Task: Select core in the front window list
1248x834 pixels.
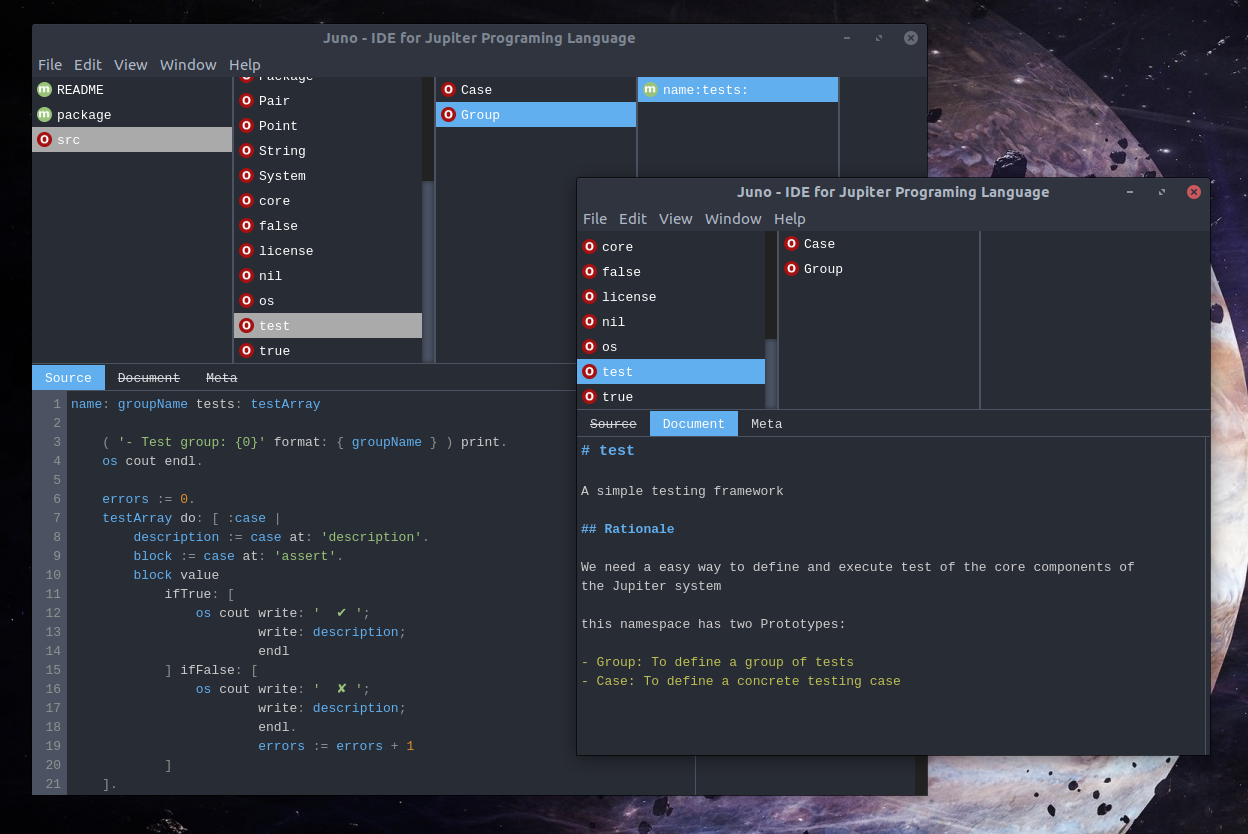Action: pos(671,247)
